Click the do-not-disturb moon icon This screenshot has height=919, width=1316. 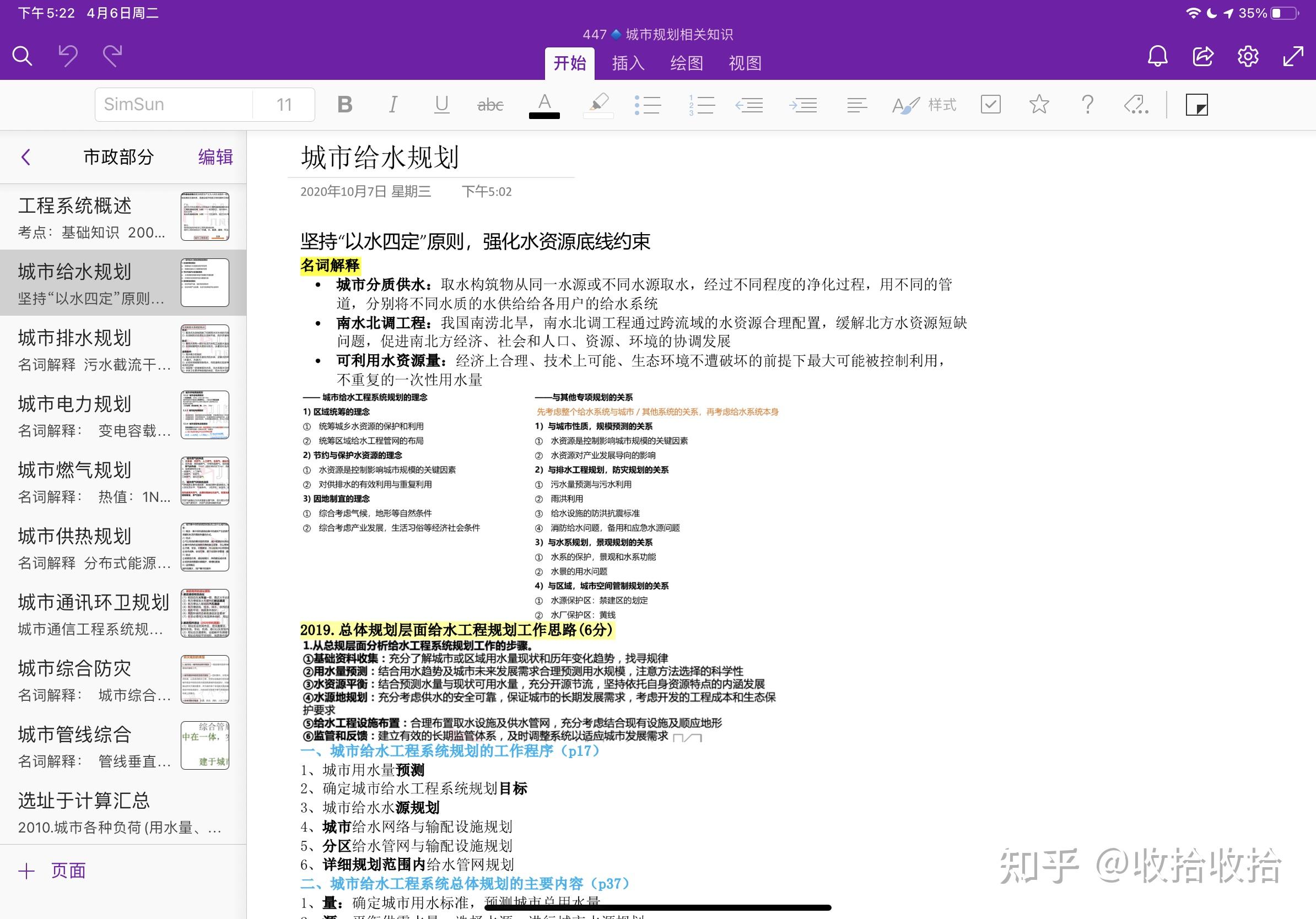pos(1211,13)
